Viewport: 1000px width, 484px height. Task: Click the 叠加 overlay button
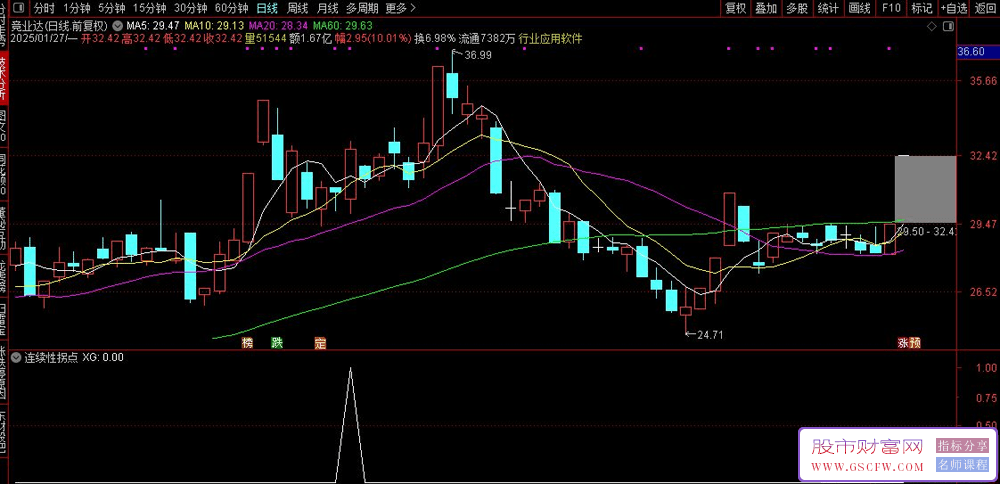[x=766, y=8]
